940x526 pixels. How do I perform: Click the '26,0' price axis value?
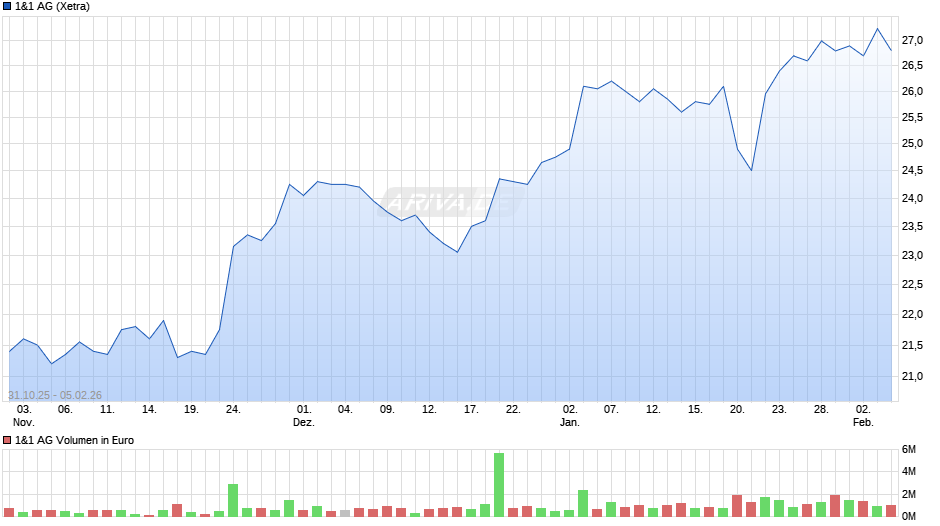[912, 91]
